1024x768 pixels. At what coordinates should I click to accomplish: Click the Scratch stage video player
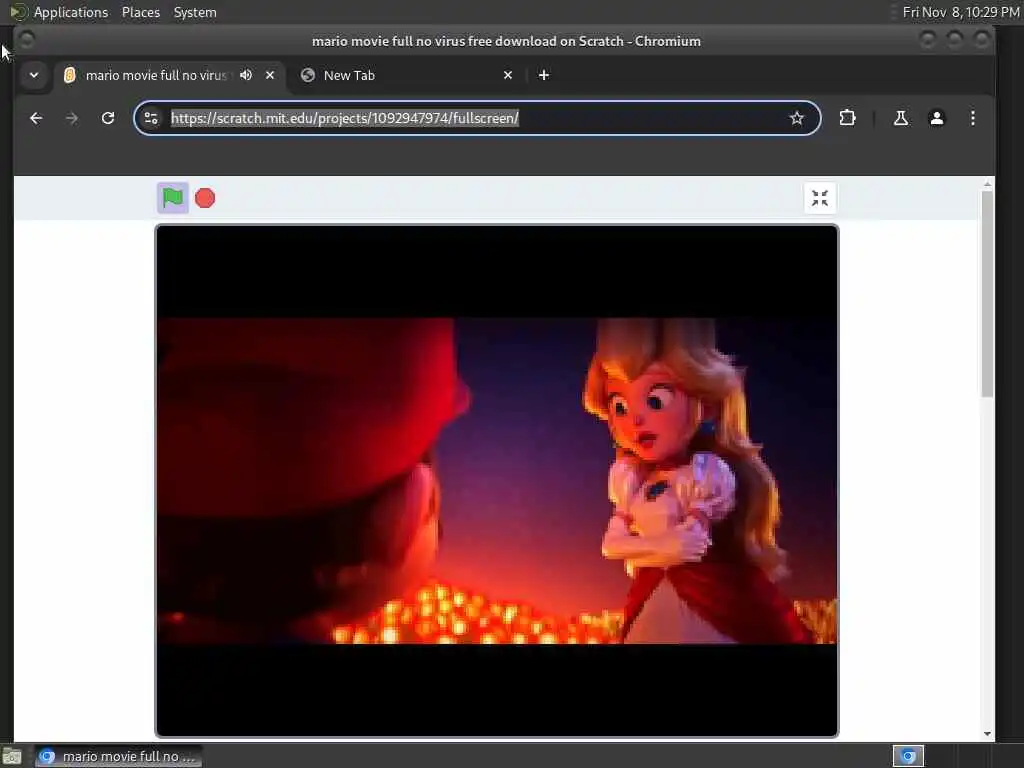[496, 481]
